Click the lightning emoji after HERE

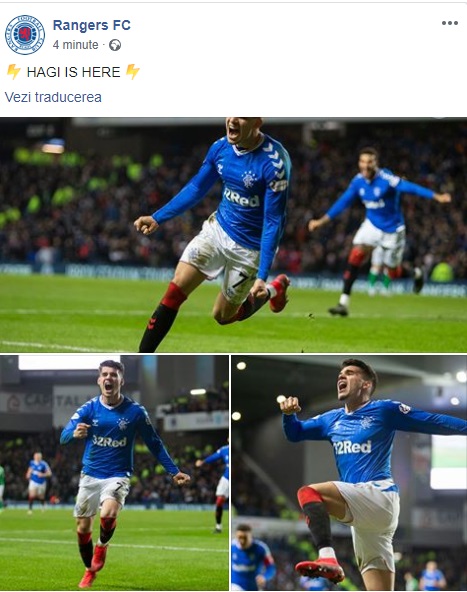(x=133, y=72)
